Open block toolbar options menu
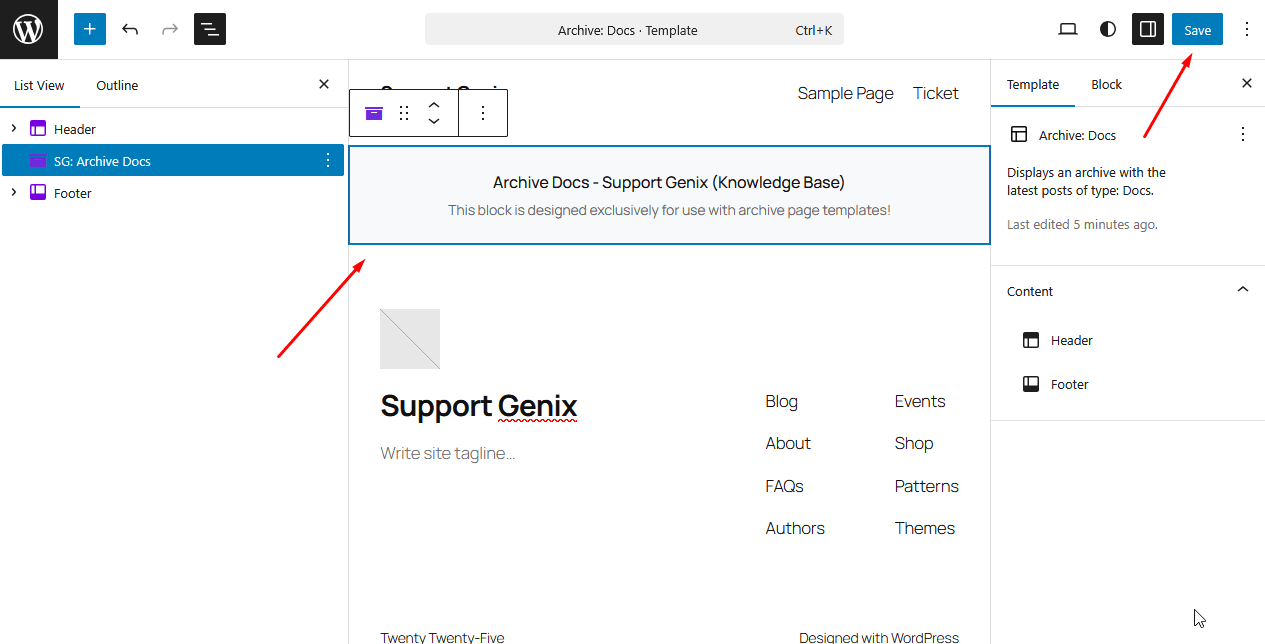Viewport: 1265px width, 644px height. (483, 113)
